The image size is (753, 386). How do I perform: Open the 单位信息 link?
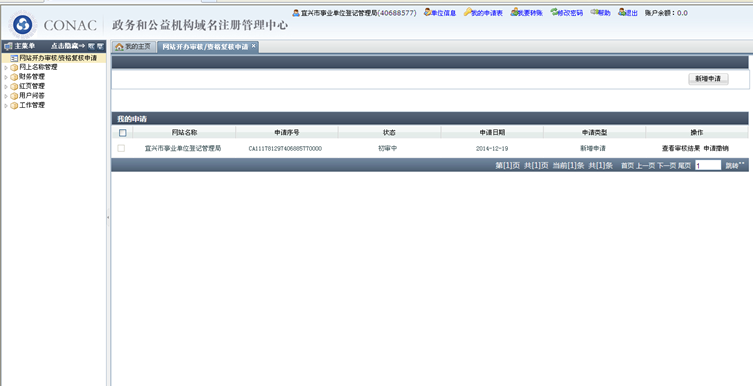click(443, 13)
